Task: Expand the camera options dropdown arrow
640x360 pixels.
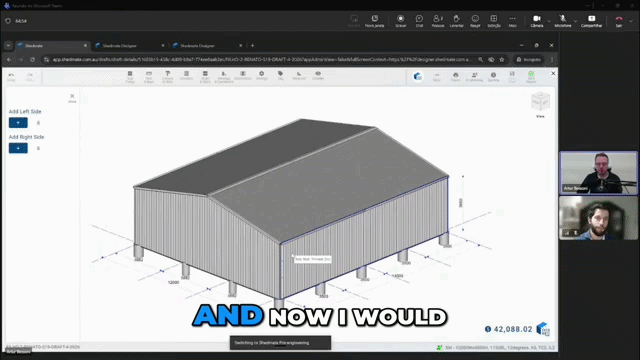Action: pos(549,21)
